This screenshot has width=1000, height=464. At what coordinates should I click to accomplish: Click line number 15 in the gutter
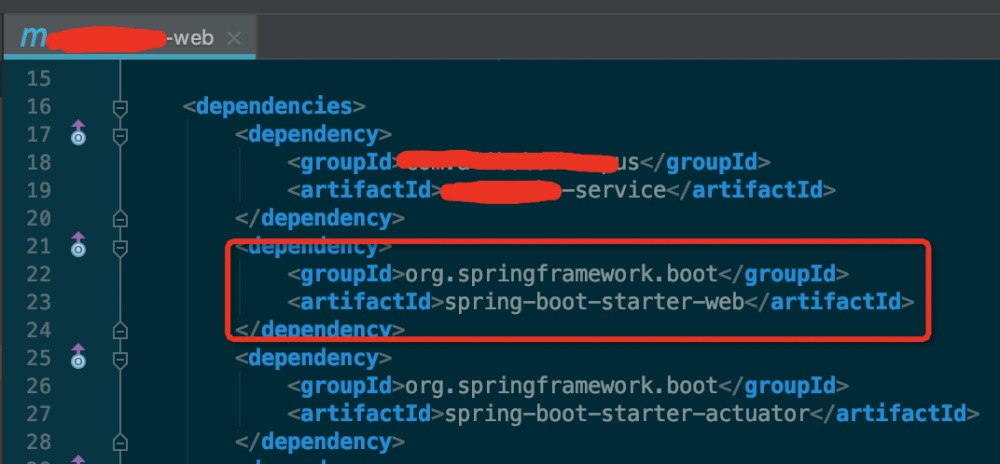37,79
